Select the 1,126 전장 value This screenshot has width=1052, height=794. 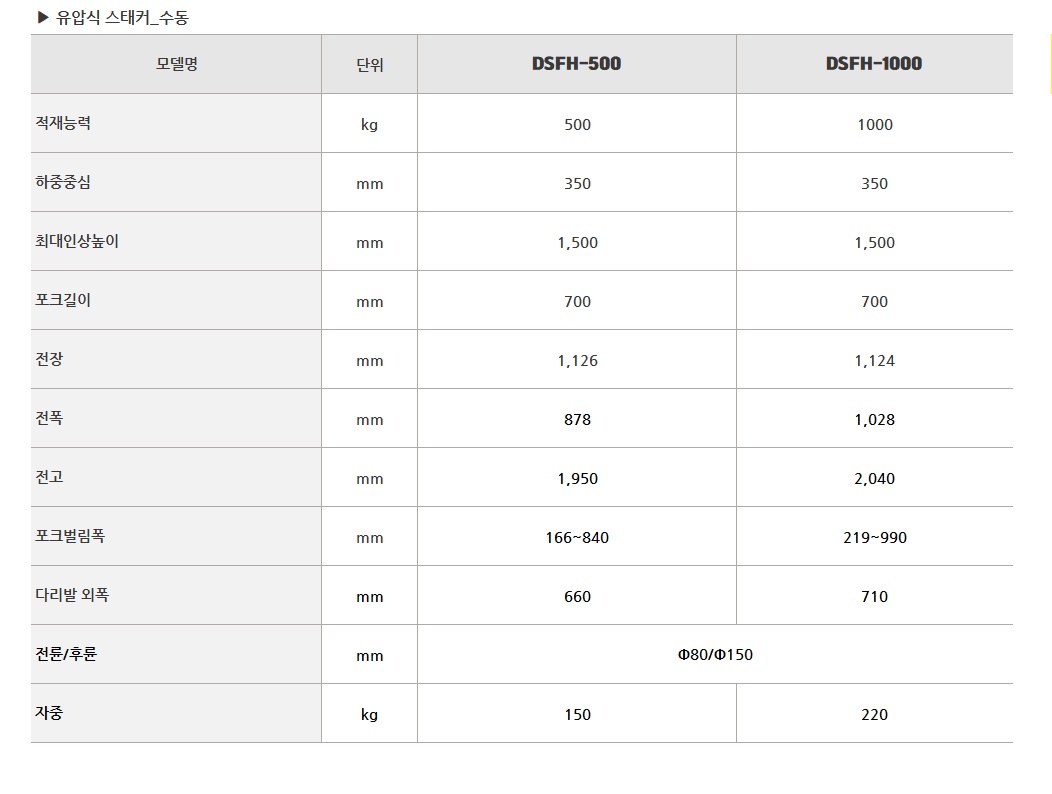tap(577, 361)
